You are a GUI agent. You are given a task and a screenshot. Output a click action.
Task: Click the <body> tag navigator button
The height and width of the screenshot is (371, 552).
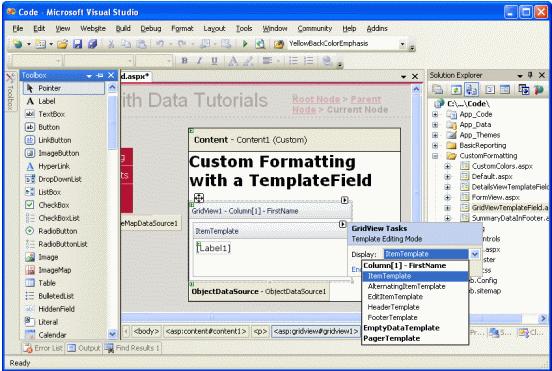(146, 332)
